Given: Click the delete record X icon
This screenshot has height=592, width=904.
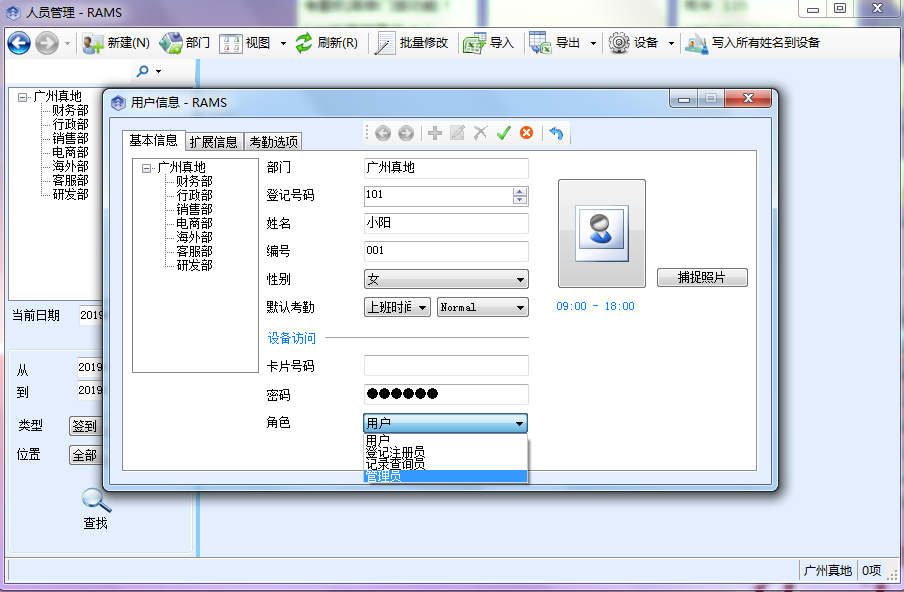Looking at the screenshot, I should click(480, 133).
